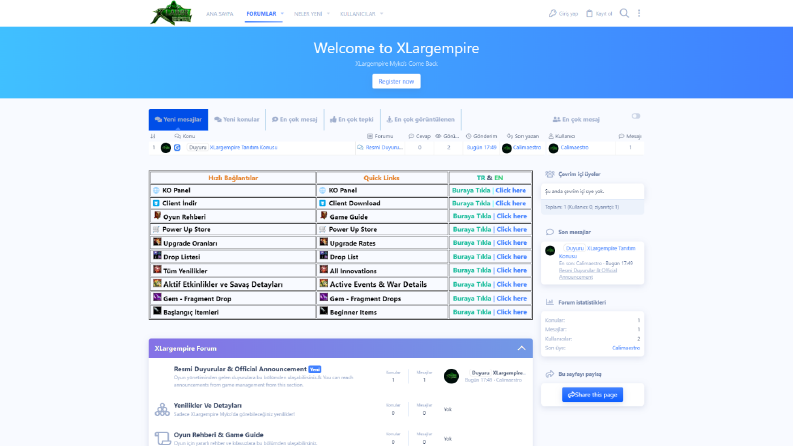Click the KO Panel globe icon in Turkish column
The image size is (793, 446).
tap(156, 191)
